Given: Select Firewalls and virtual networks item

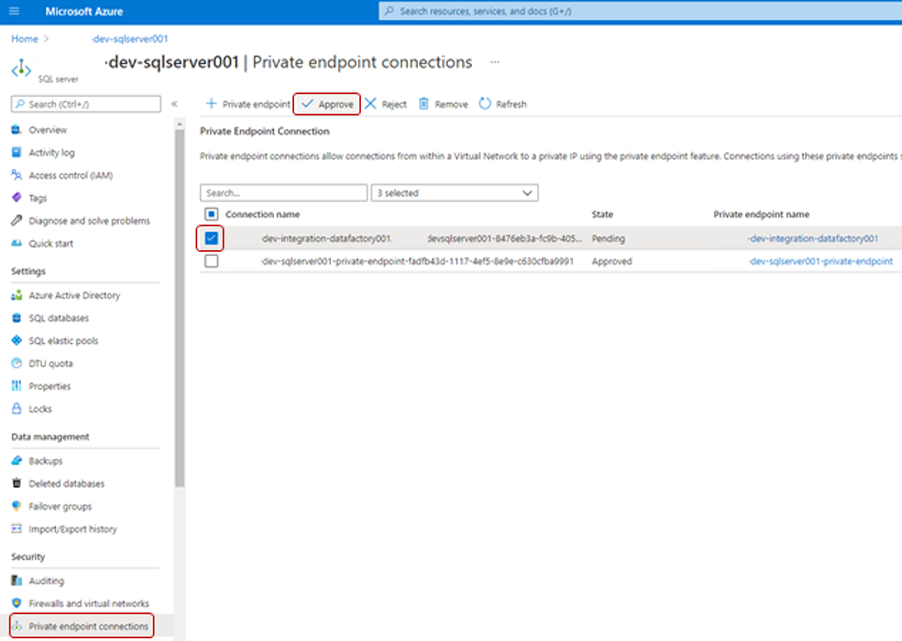Looking at the screenshot, I should coord(89,603).
